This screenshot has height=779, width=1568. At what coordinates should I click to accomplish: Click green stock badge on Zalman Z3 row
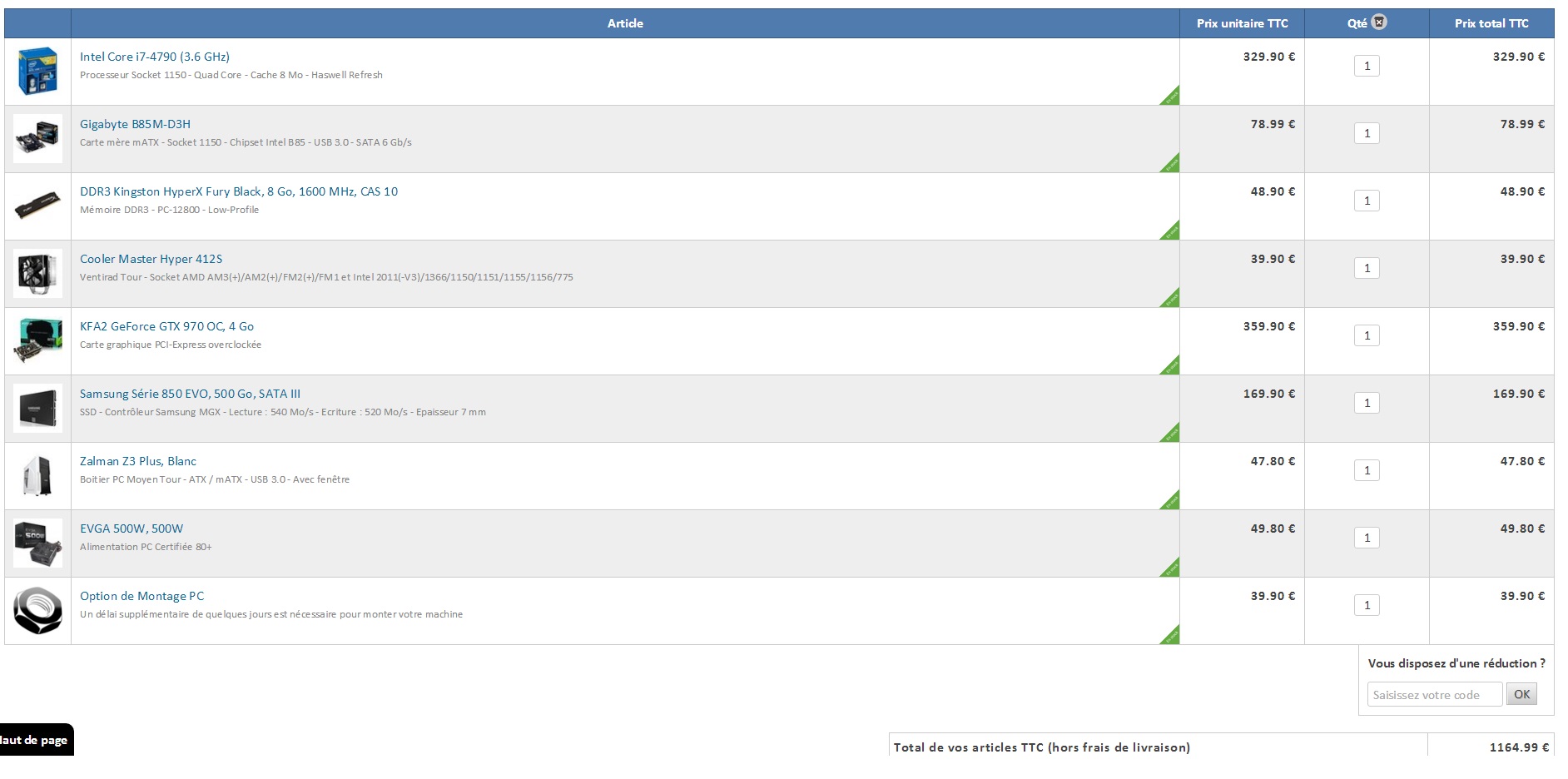(x=1172, y=502)
